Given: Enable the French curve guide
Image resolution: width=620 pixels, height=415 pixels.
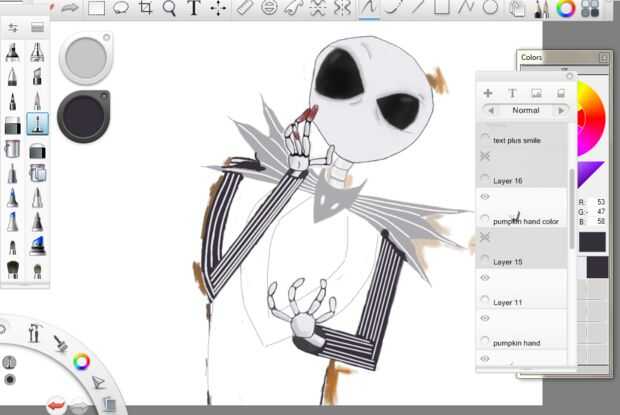Looking at the screenshot, I should tap(293, 8).
